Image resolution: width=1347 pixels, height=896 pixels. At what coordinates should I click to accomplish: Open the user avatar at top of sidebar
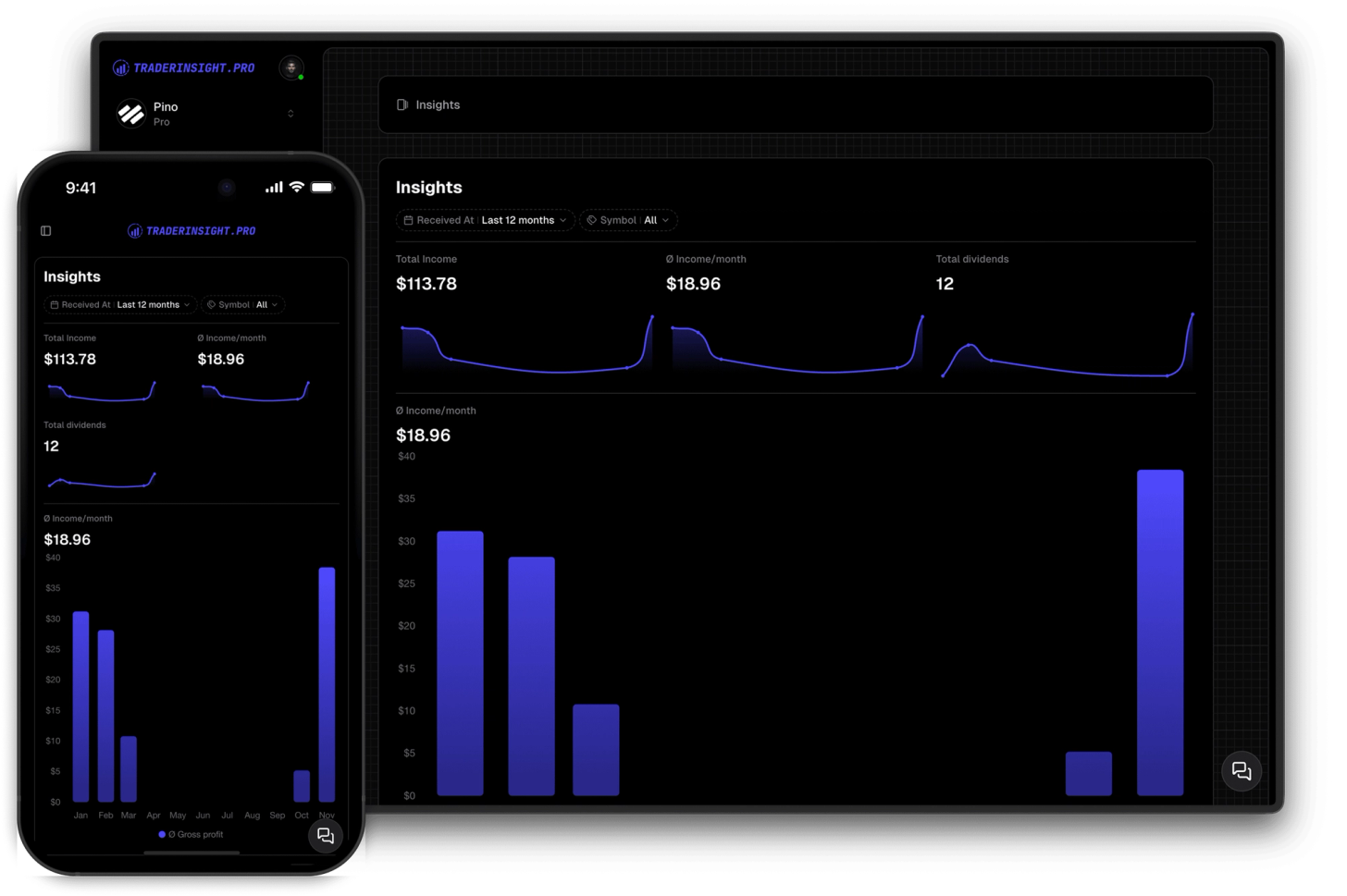coord(291,68)
